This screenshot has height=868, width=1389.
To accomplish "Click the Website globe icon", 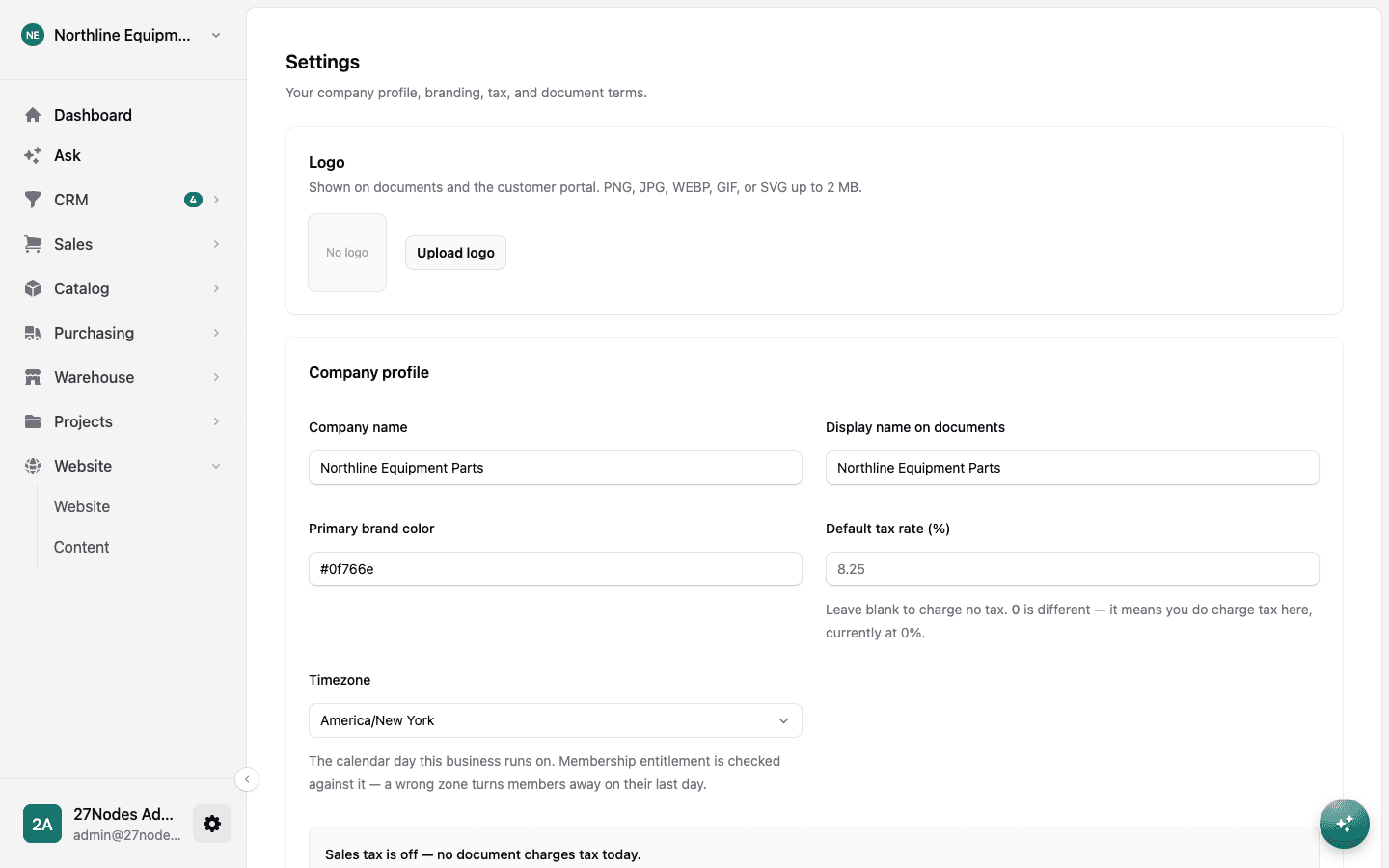I will pos(33,466).
